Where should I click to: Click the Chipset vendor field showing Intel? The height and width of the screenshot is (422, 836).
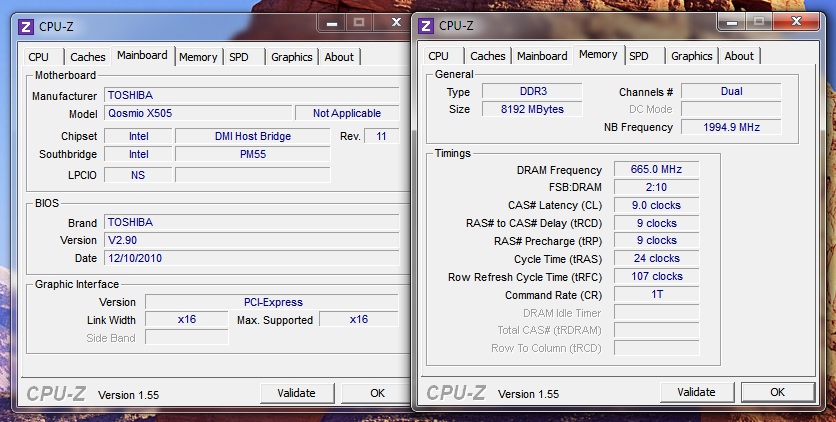(138, 136)
